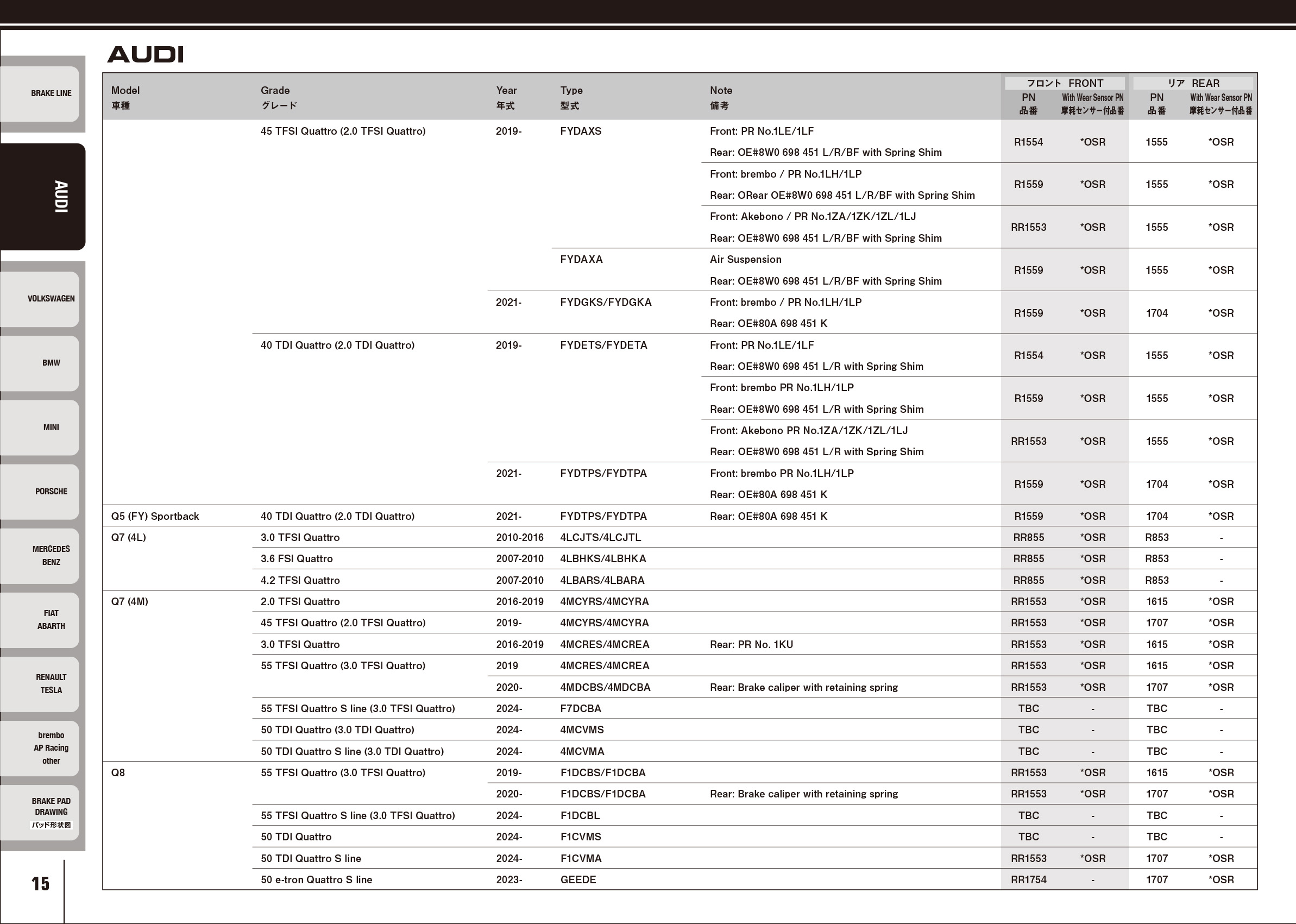1296x924 pixels.
Task: Select grade 50 TDI Quattro S line in Q8
Action: [311, 859]
